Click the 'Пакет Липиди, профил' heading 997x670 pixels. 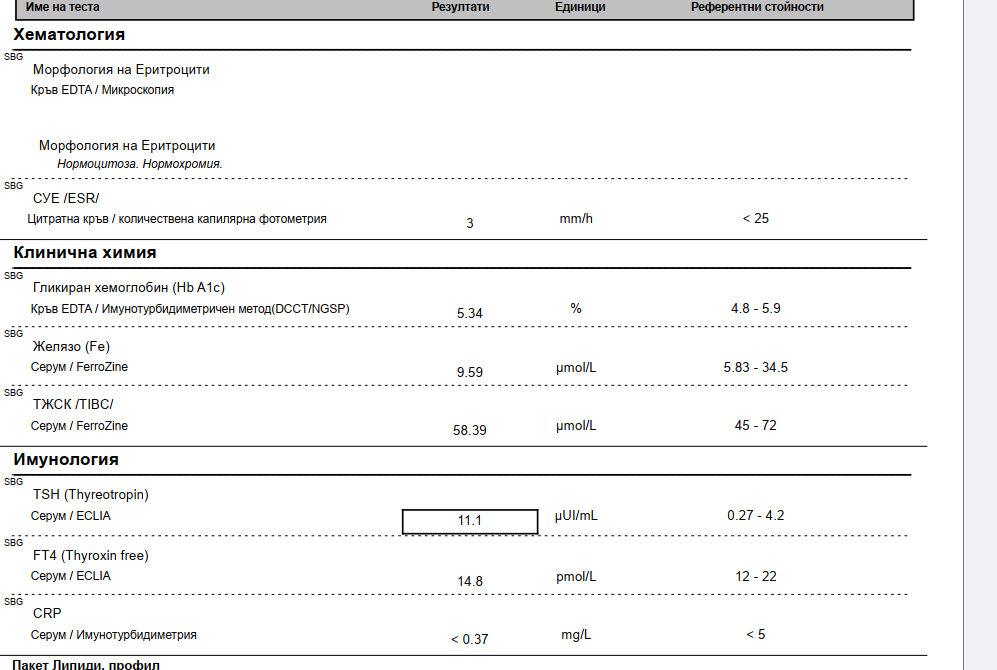click(x=86, y=664)
